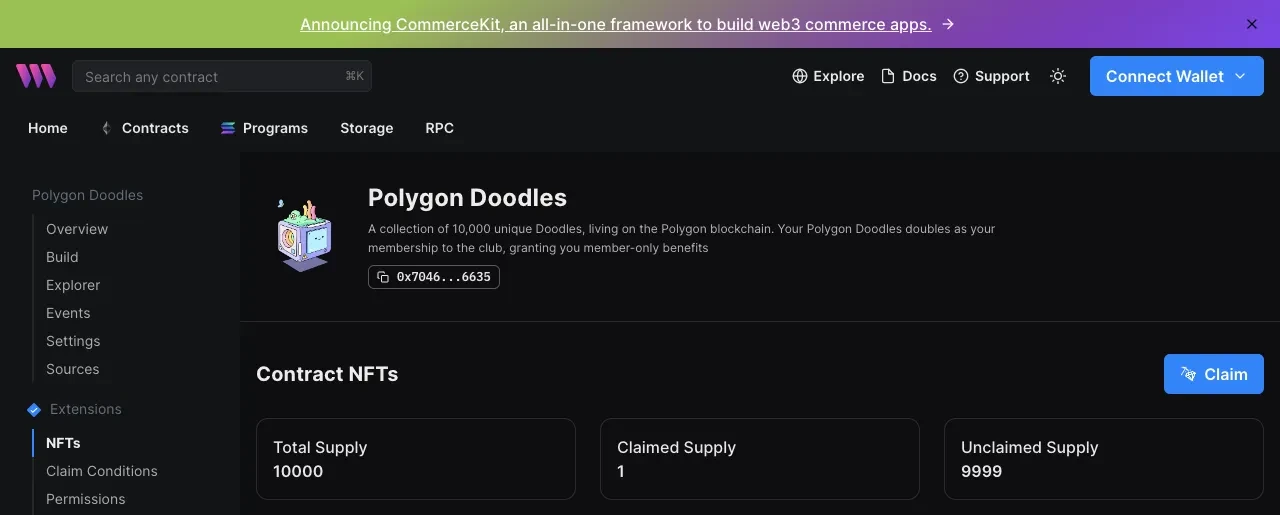Click the Unclaimed Supply 9999 card
Image resolution: width=1280 pixels, height=515 pixels.
[1104, 459]
